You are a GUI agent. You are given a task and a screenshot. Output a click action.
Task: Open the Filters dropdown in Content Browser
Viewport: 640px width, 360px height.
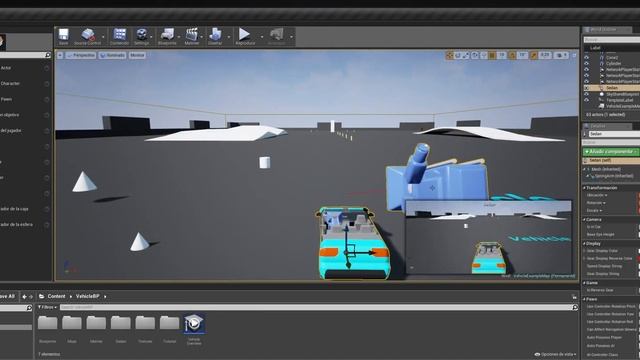(47, 307)
